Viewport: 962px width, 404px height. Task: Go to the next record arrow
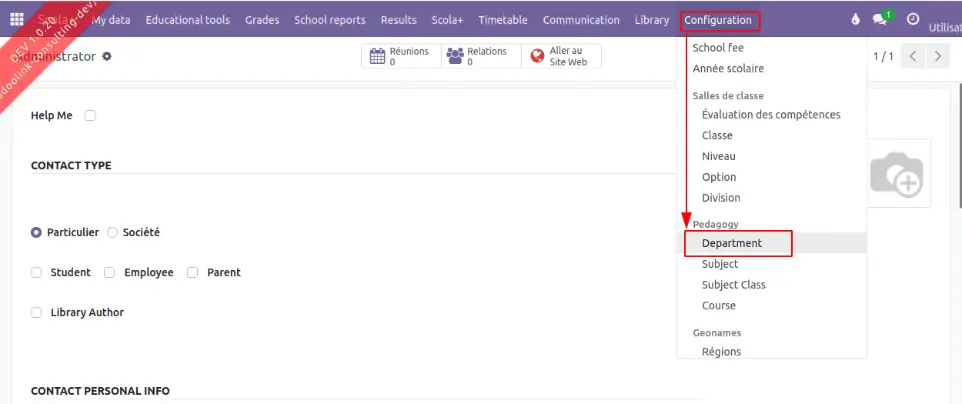click(937, 57)
